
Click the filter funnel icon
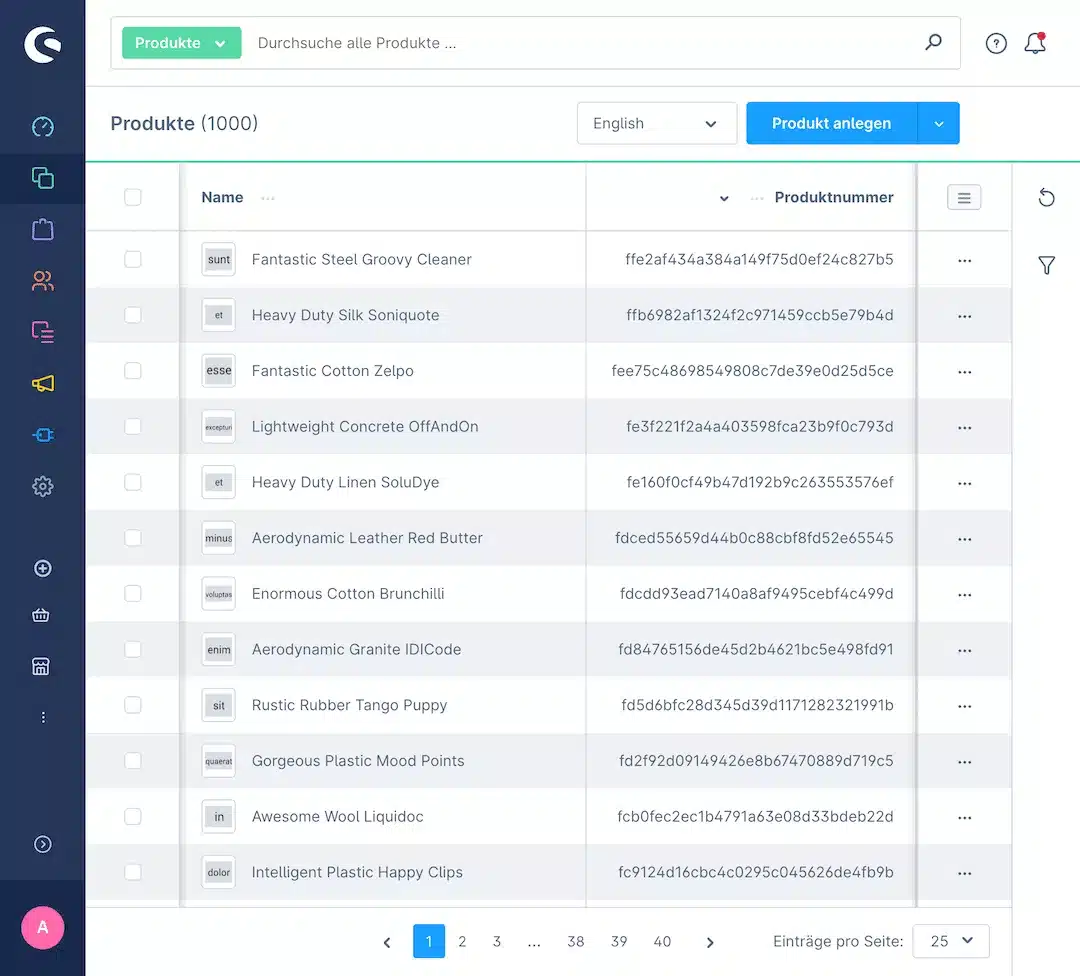1046,265
